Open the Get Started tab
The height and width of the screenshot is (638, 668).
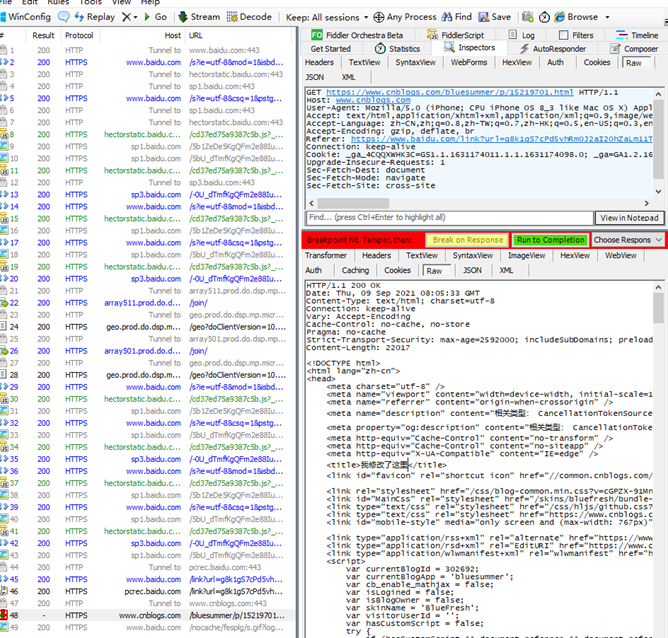[x=331, y=49]
